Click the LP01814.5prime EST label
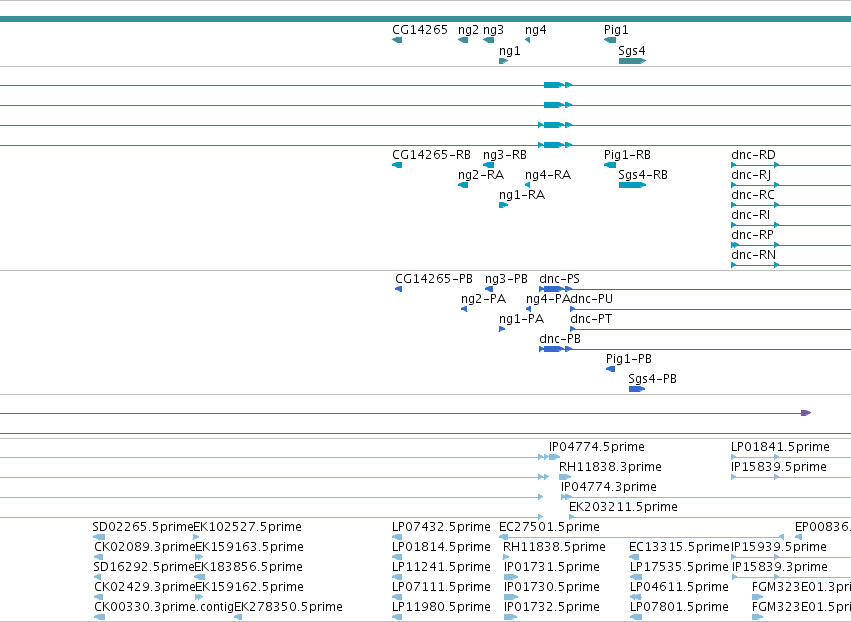 (441, 547)
